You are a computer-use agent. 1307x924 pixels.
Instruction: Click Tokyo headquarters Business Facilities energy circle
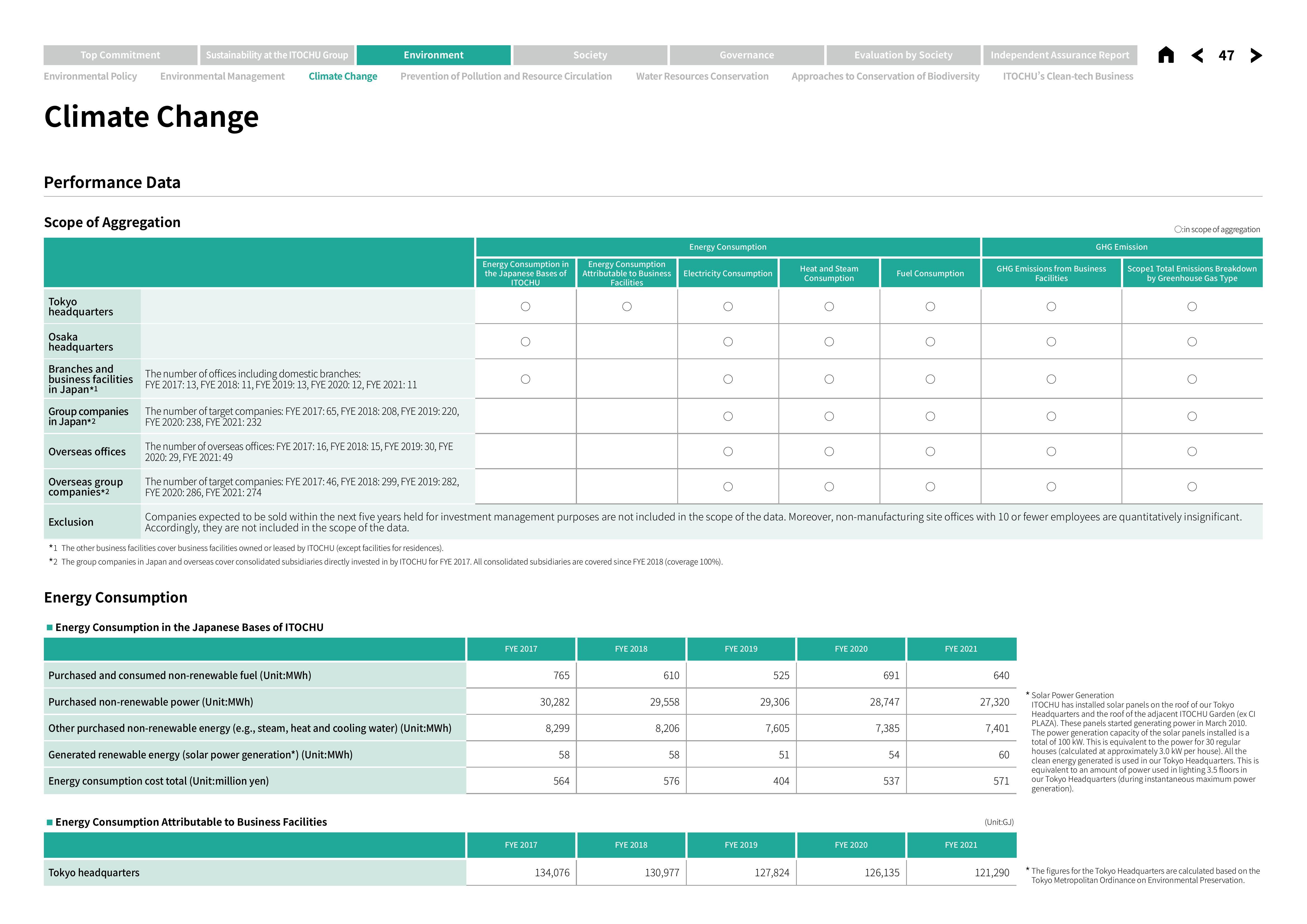click(627, 307)
